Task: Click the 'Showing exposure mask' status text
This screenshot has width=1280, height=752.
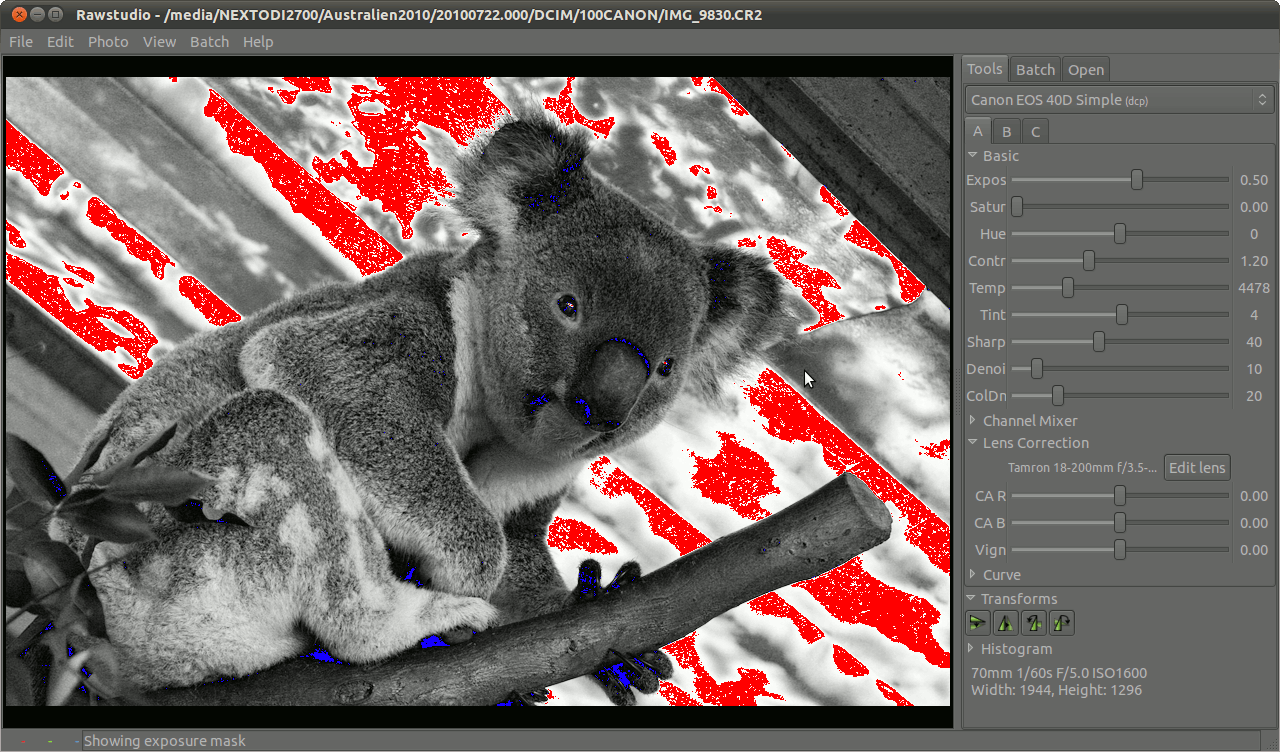Action: pos(165,741)
